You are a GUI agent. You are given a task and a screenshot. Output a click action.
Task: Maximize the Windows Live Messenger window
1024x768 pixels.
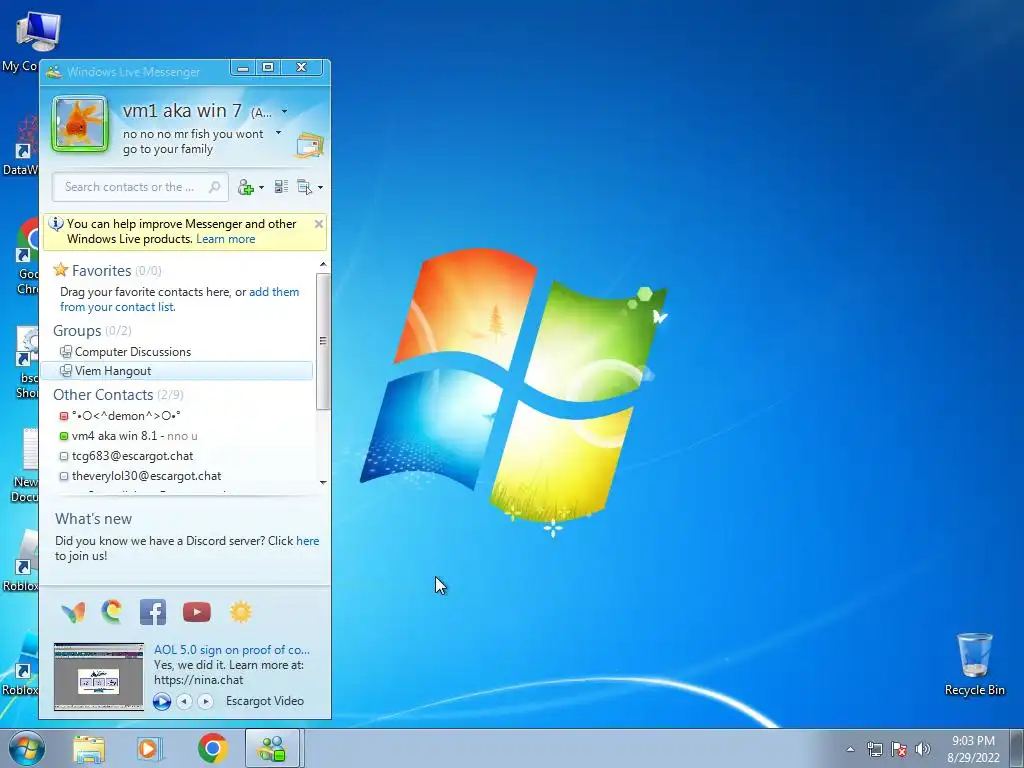pos(268,67)
